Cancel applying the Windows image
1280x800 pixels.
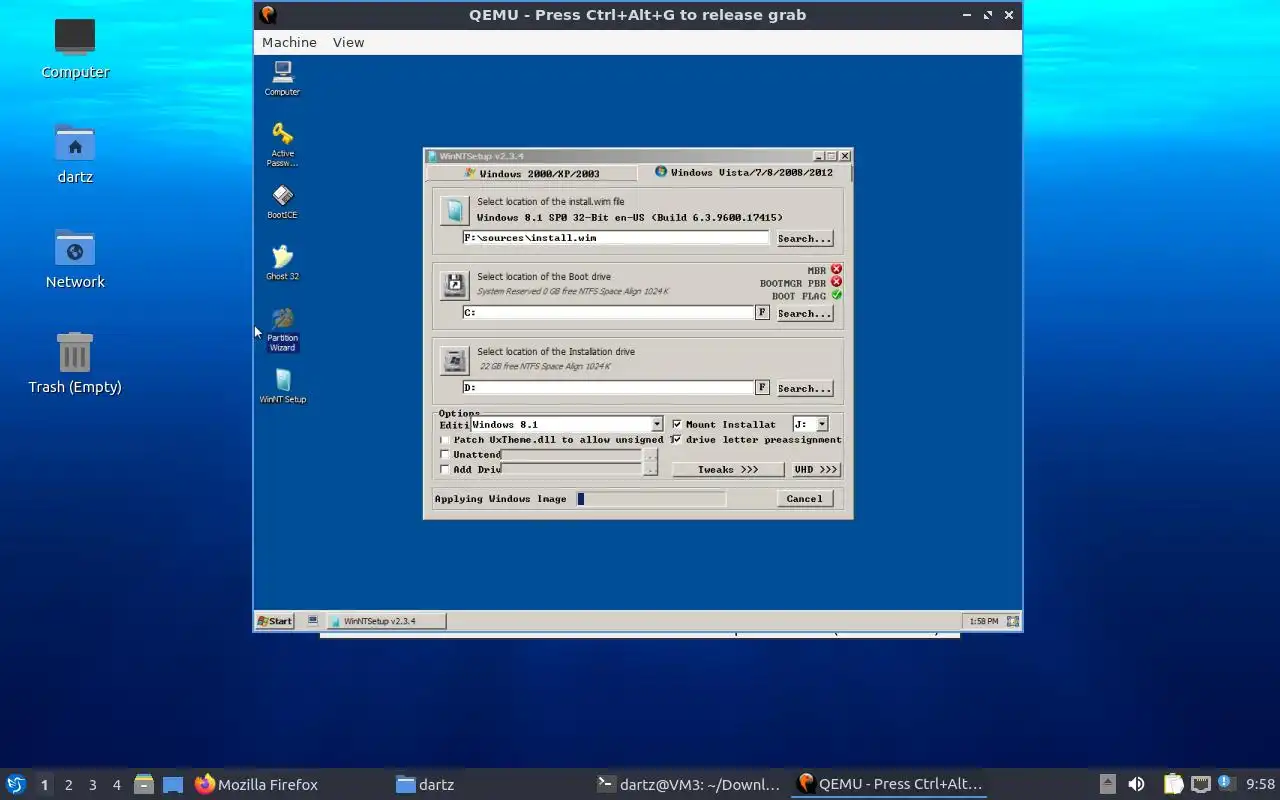[x=804, y=498]
